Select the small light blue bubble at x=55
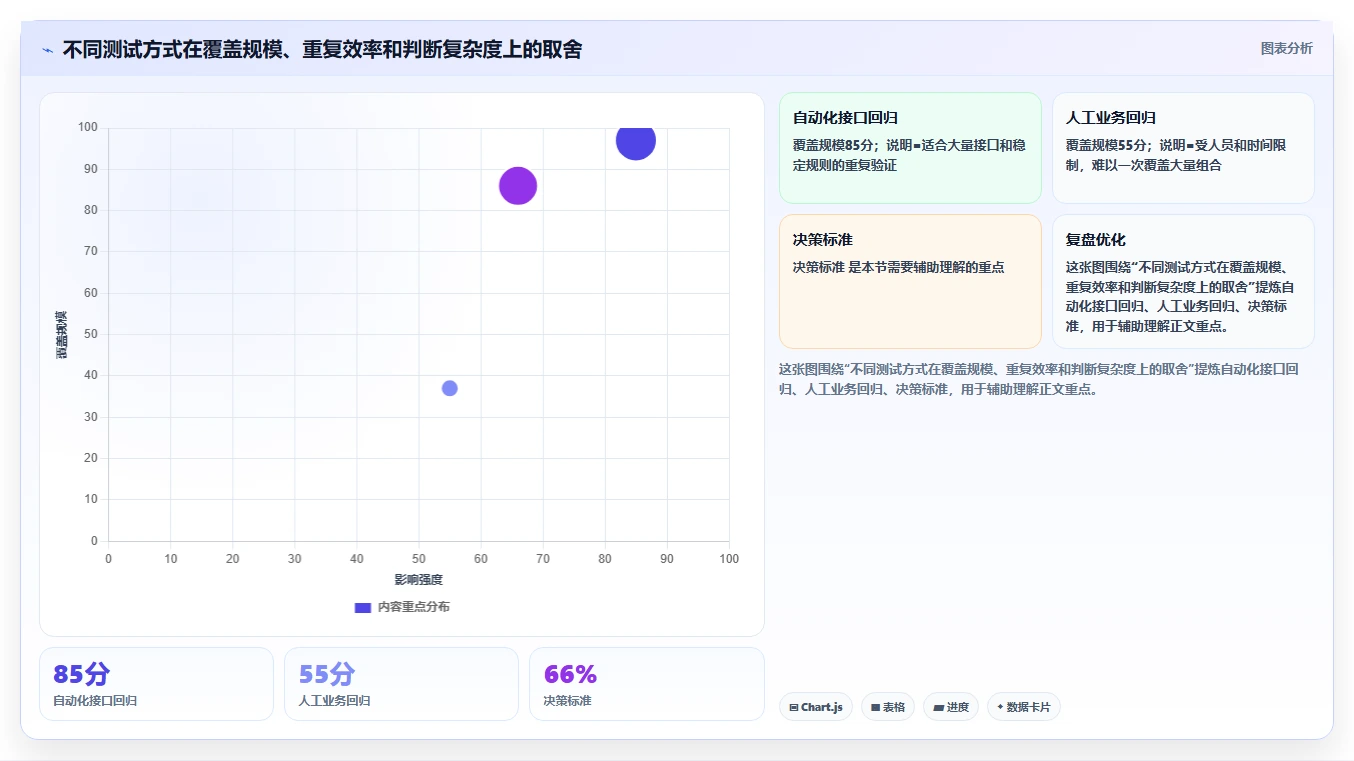 coord(450,388)
